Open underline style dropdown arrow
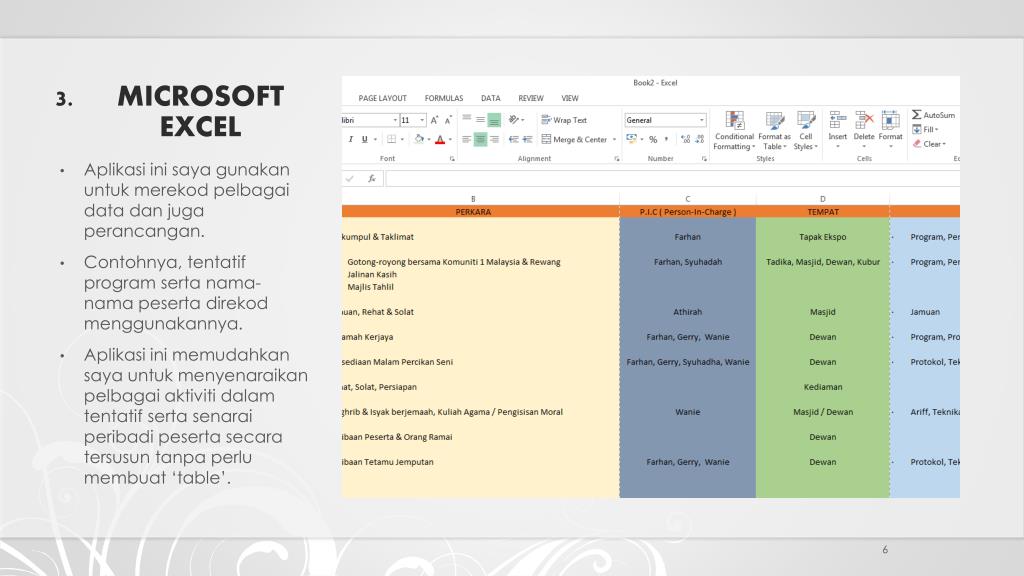The width and height of the screenshot is (1024, 576). click(x=375, y=139)
